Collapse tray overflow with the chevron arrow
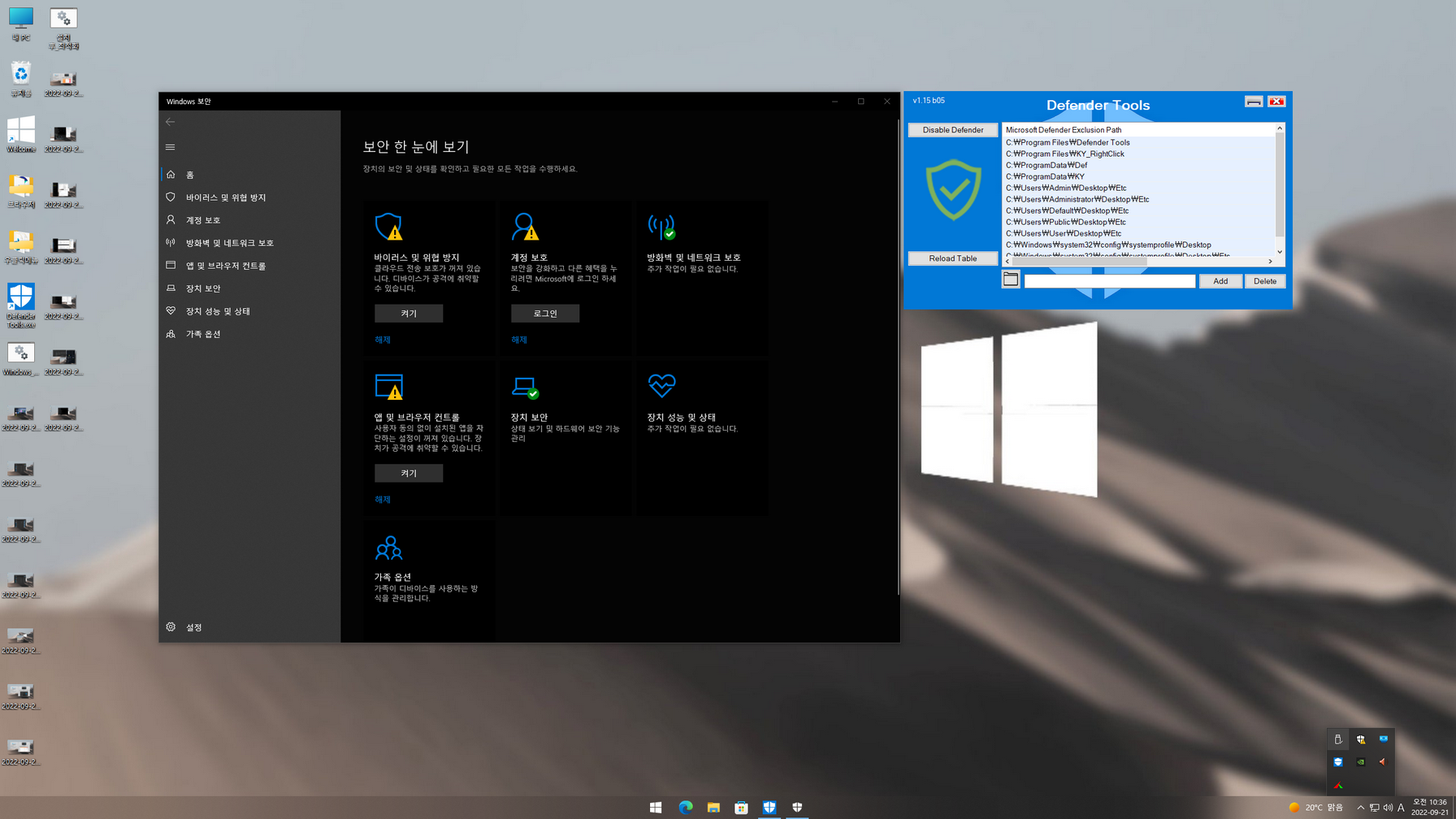Image resolution: width=1456 pixels, height=819 pixels. [1361, 808]
